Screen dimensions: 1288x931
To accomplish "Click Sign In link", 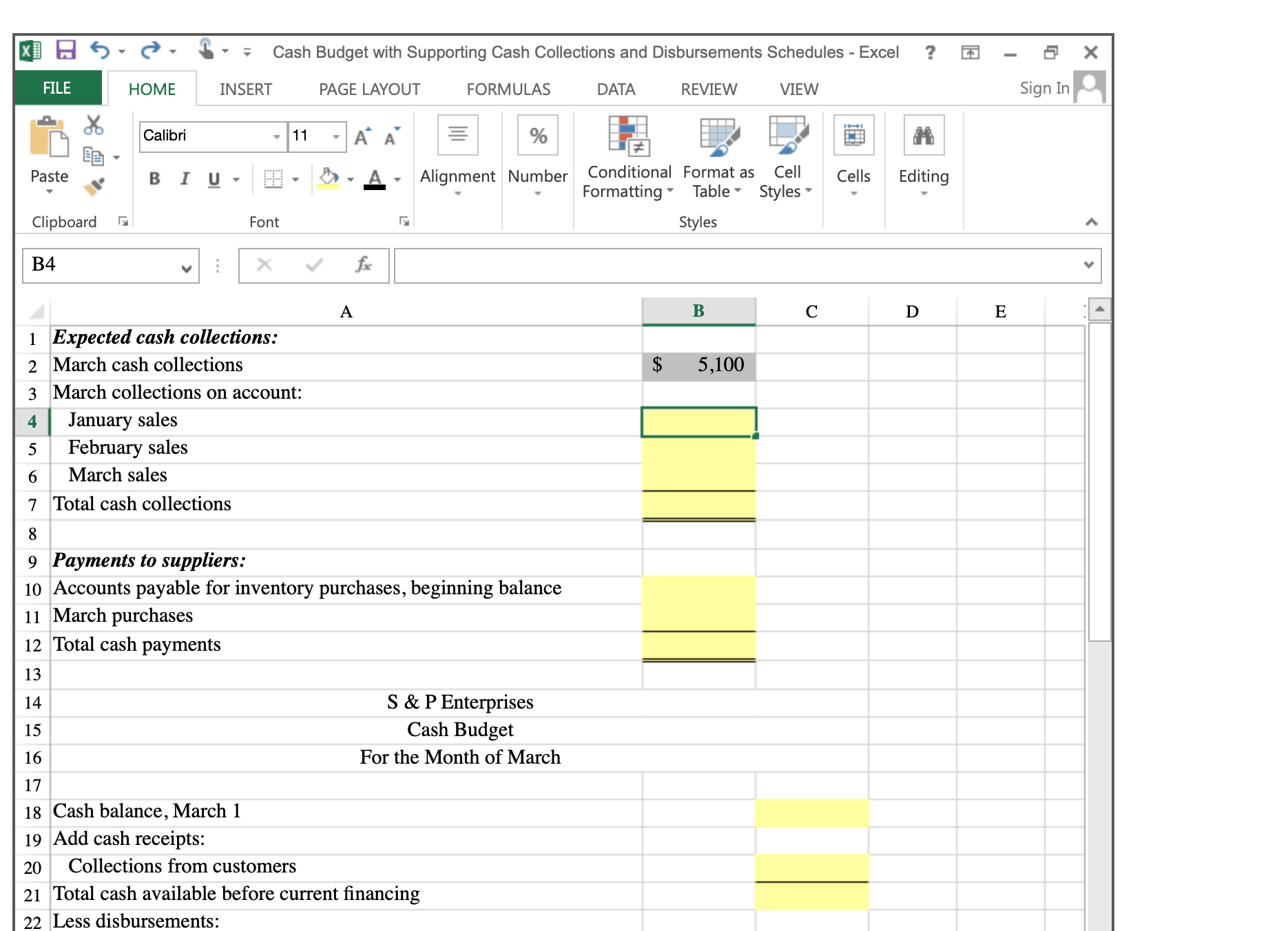I will coord(1044,88).
